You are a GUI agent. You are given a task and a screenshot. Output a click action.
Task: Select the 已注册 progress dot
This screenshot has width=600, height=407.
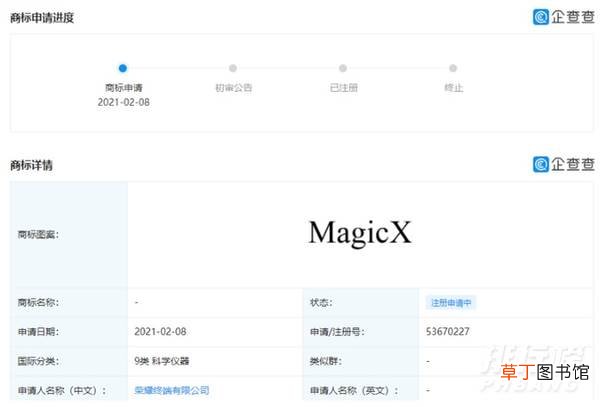[x=343, y=68]
